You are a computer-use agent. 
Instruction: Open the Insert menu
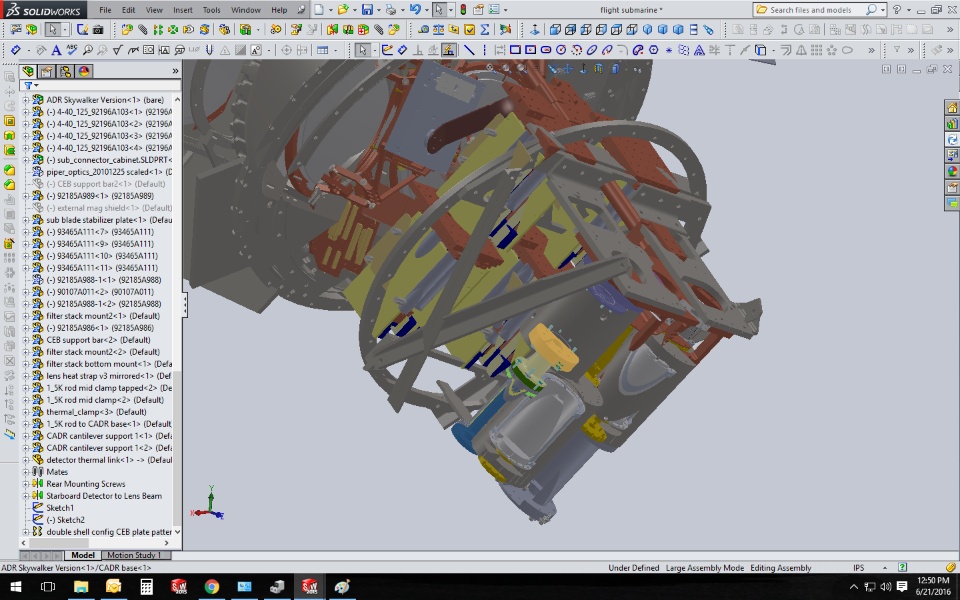point(182,10)
